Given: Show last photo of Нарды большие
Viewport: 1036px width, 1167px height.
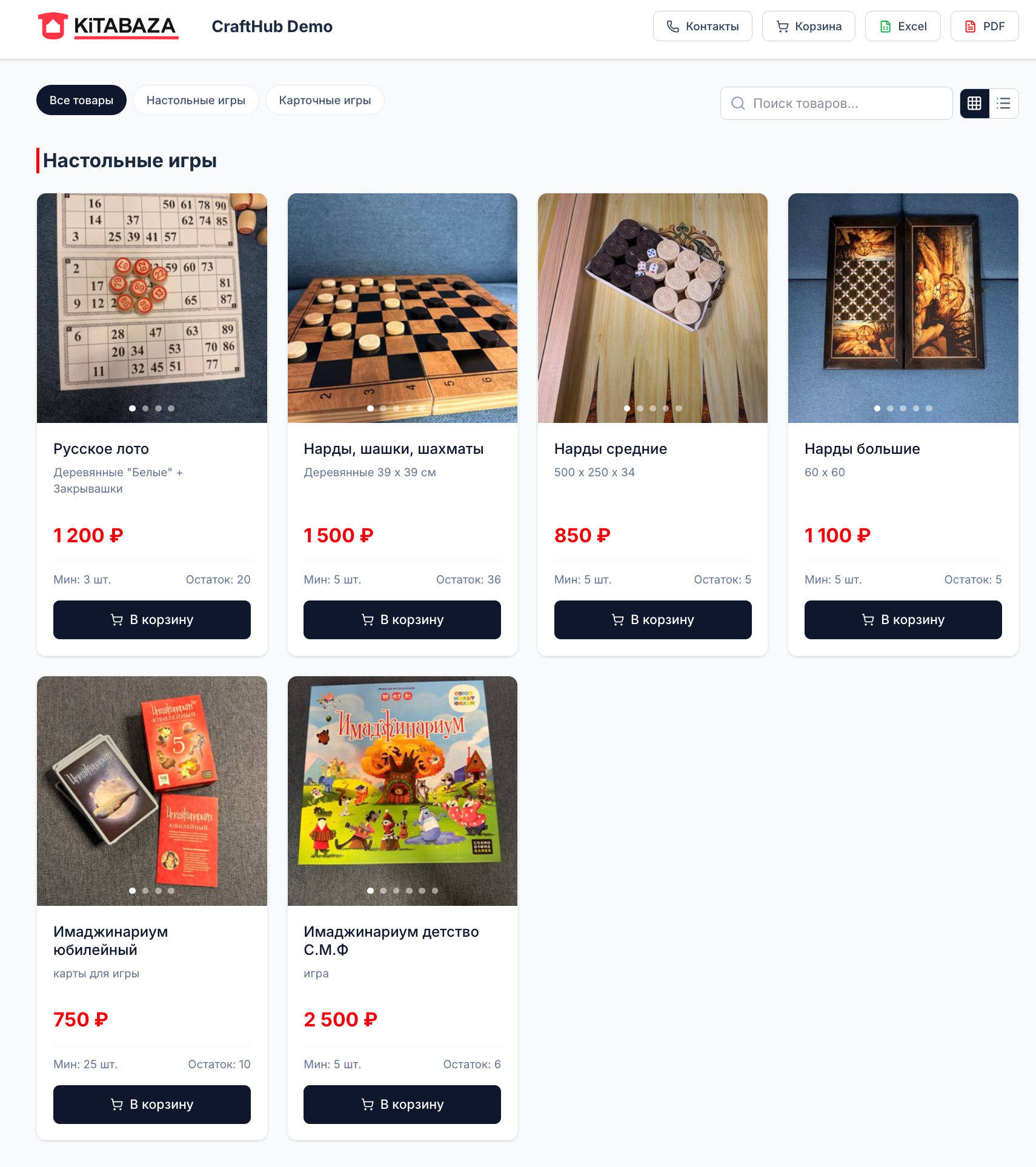Looking at the screenshot, I should (929, 408).
